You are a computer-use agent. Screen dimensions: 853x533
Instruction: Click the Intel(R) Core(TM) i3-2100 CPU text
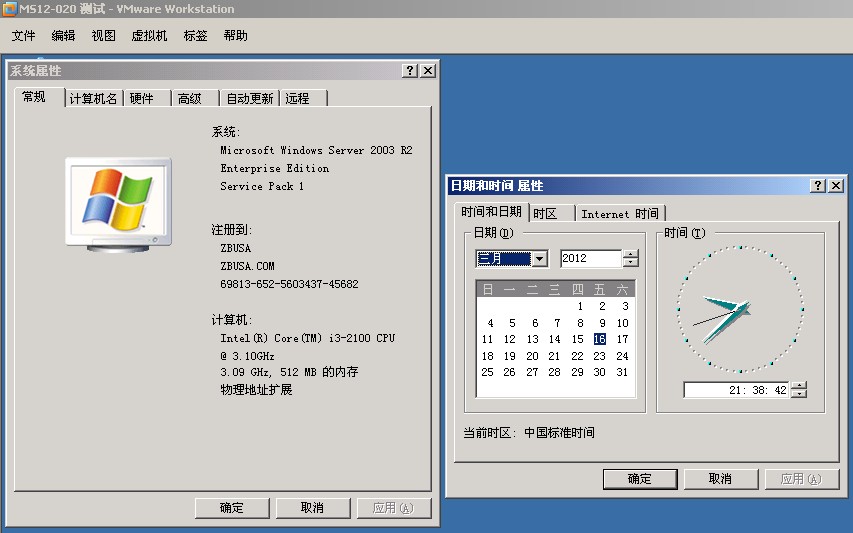tap(307, 338)
